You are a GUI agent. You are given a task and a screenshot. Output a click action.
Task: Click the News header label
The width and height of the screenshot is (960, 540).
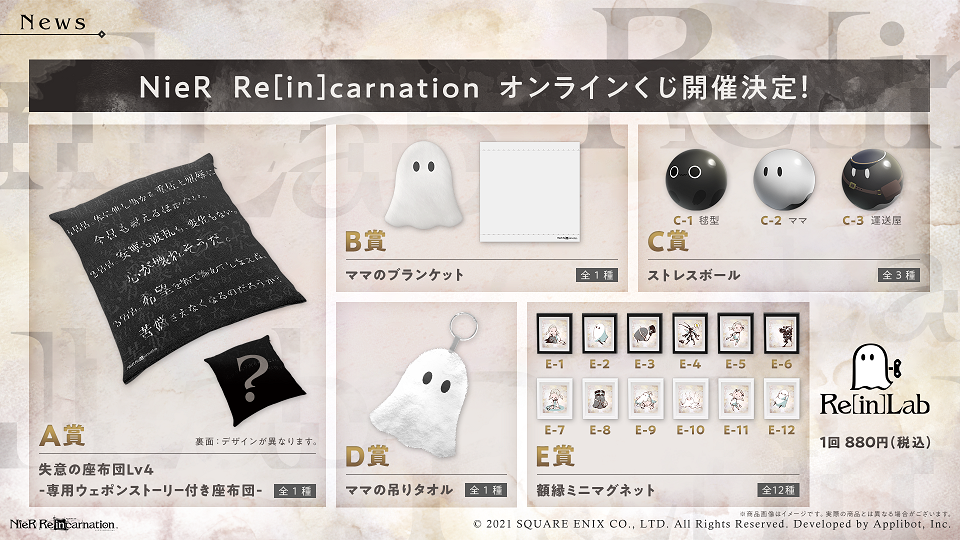pos(53,23)
